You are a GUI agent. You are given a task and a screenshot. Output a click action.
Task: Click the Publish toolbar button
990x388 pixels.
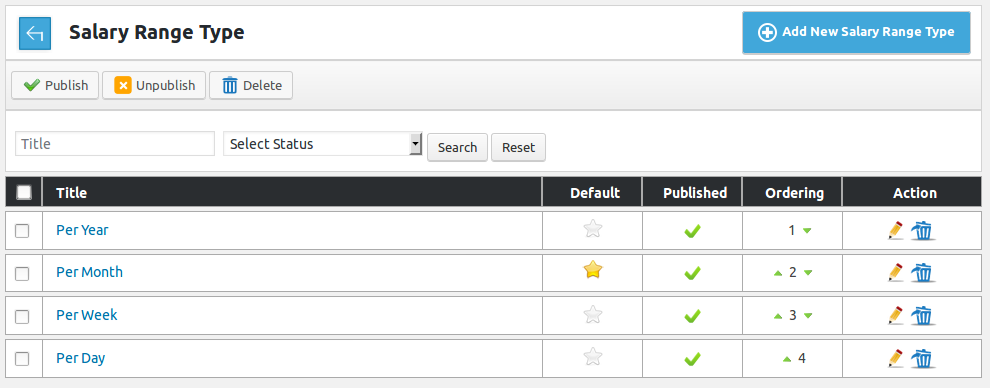(55, 85)
